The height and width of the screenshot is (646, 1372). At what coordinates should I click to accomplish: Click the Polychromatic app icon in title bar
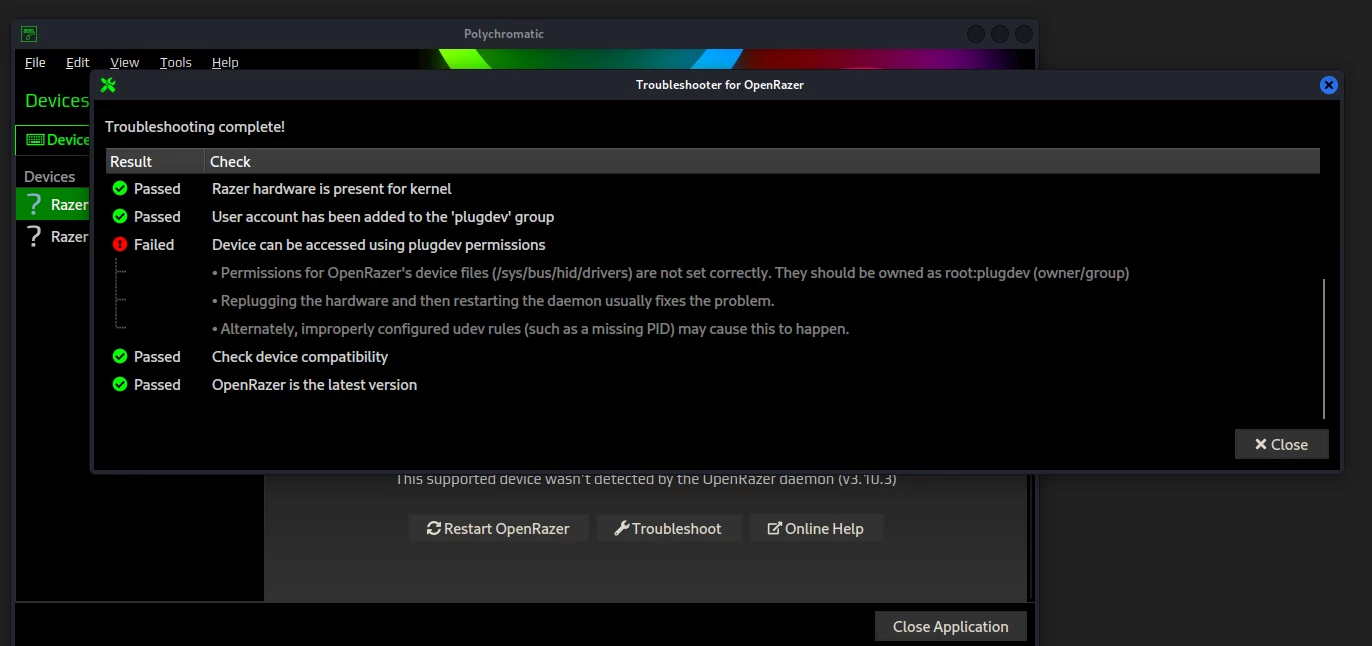click(30, 34)
